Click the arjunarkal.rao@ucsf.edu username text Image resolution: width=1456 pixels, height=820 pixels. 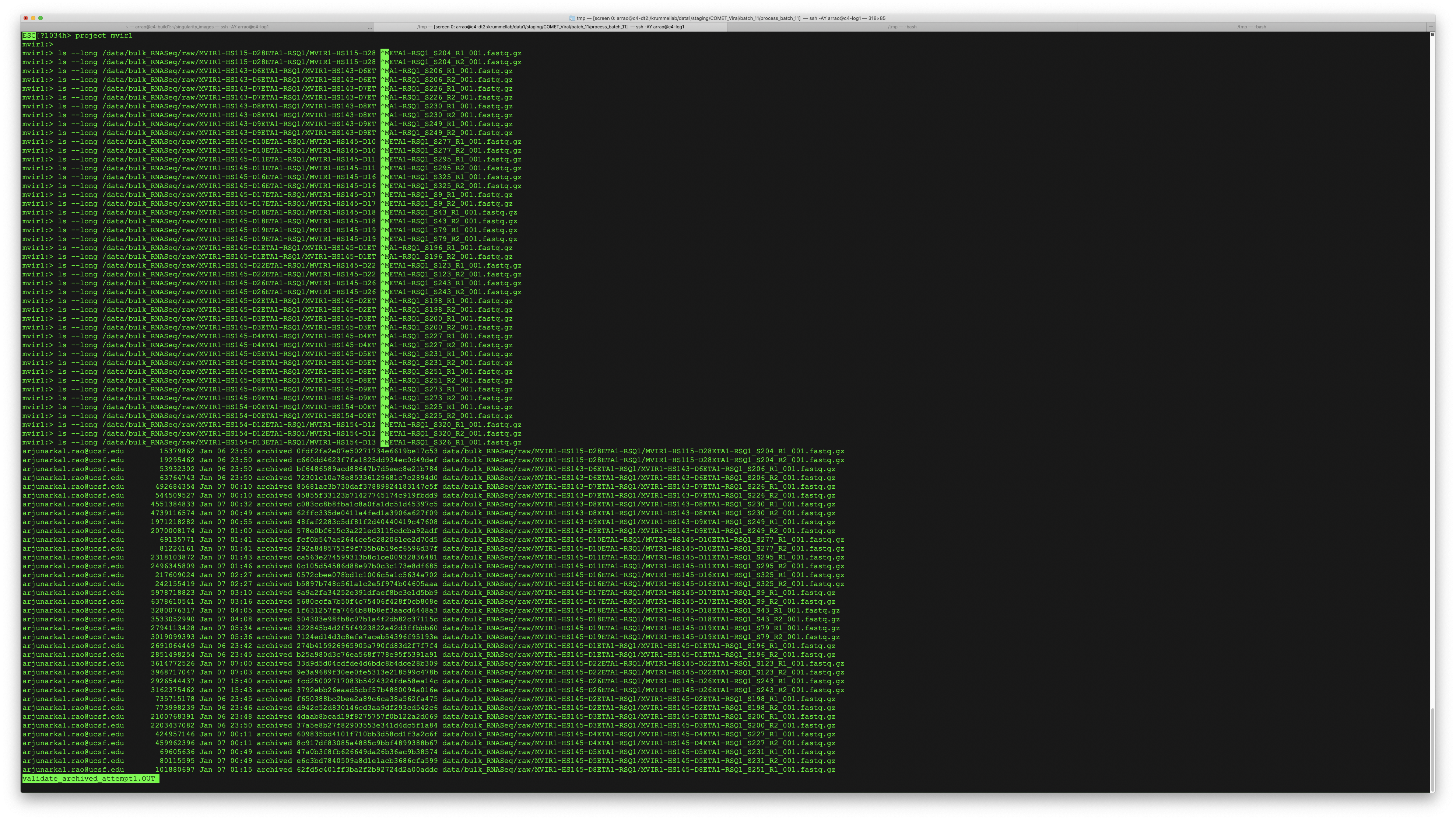(x=73, y=451)
